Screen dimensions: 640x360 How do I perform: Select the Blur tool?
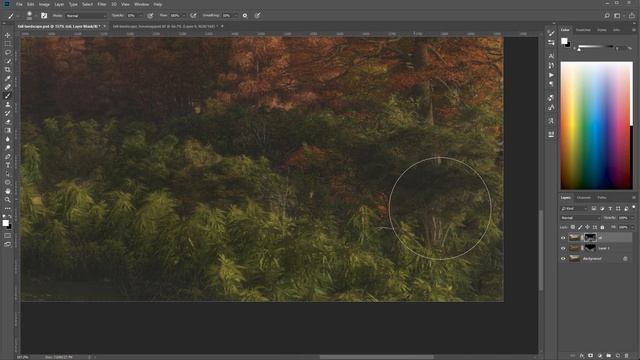[x=7, y=139]
